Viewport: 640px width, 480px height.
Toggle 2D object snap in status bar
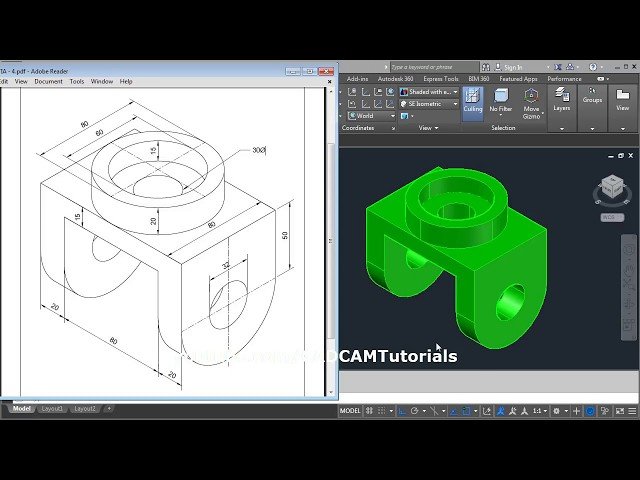(466, 411)
